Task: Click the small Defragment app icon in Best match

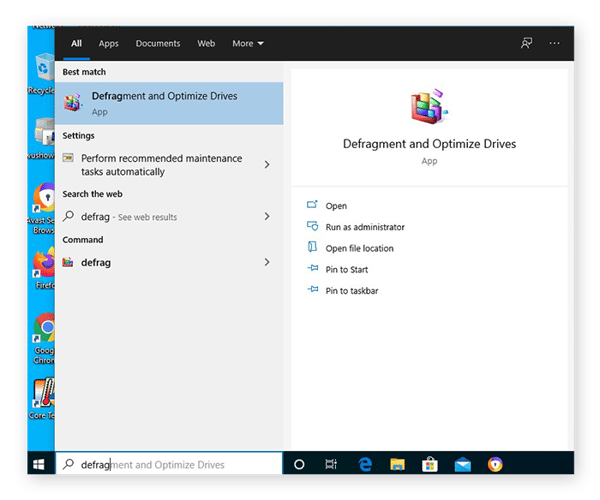Action: [x=73, y=102]
